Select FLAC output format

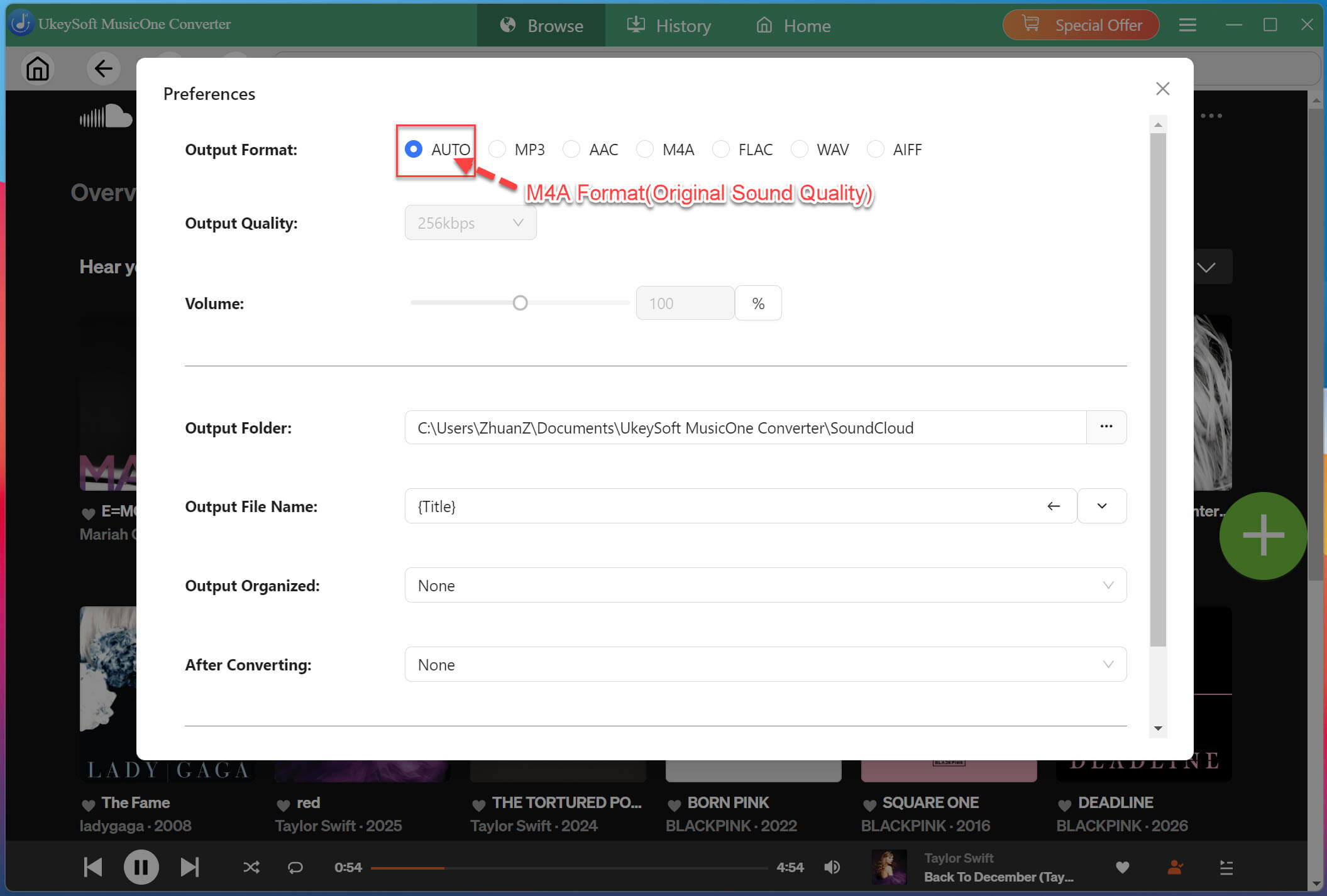point(721,150)
